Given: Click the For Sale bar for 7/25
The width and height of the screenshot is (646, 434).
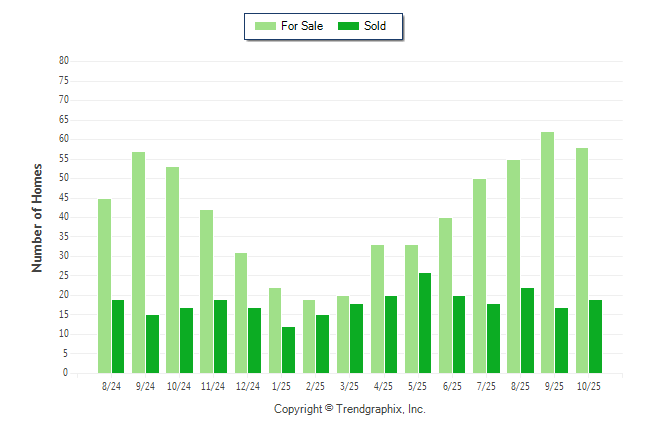Looking at the screenshot, I should 480,276.
